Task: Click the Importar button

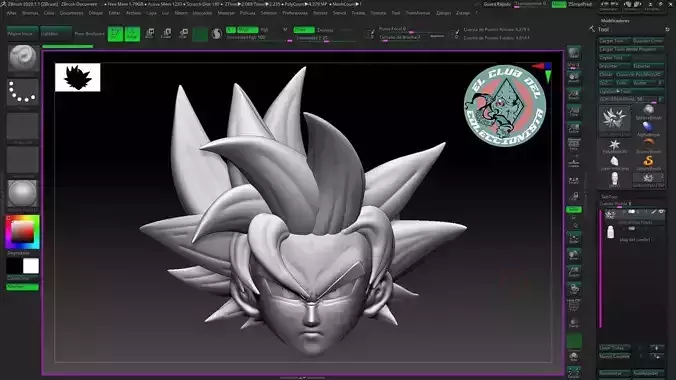Action: [x=615, y=66]
